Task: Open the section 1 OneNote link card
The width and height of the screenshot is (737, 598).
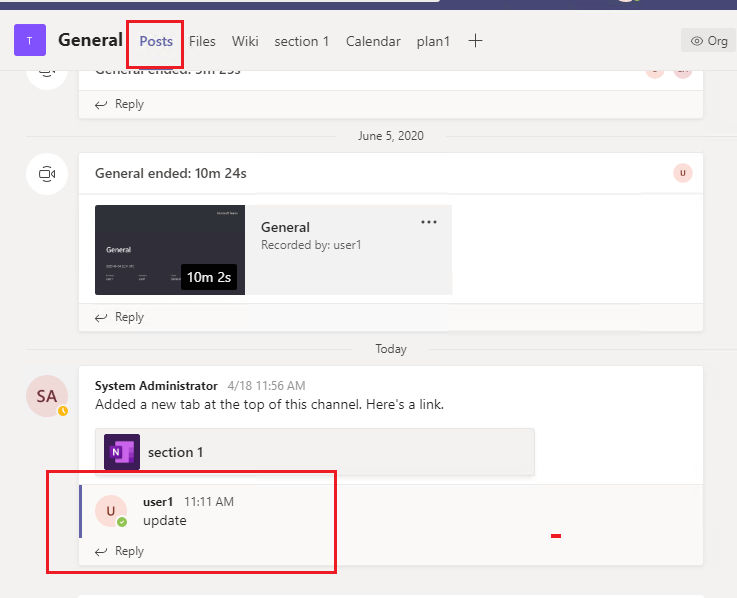Action: point(314,452)
